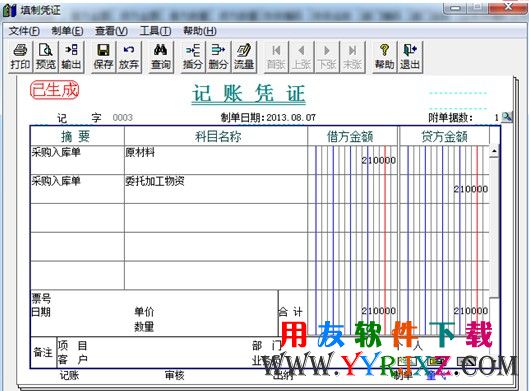Screen dimensions: 529x391
Task: Click the 票号 label
Action: 41,298
